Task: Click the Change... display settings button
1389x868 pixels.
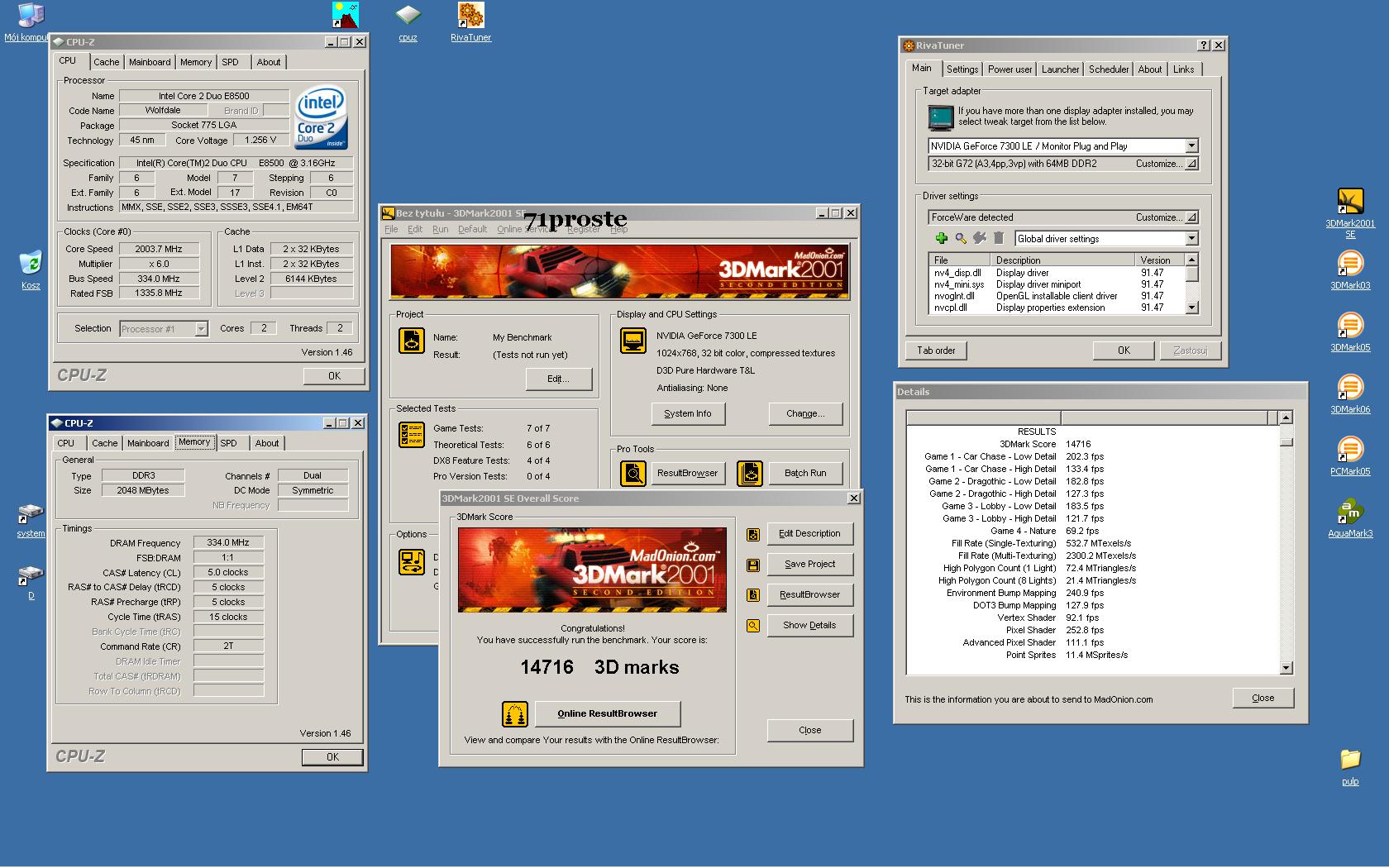Action: (805, 413)
